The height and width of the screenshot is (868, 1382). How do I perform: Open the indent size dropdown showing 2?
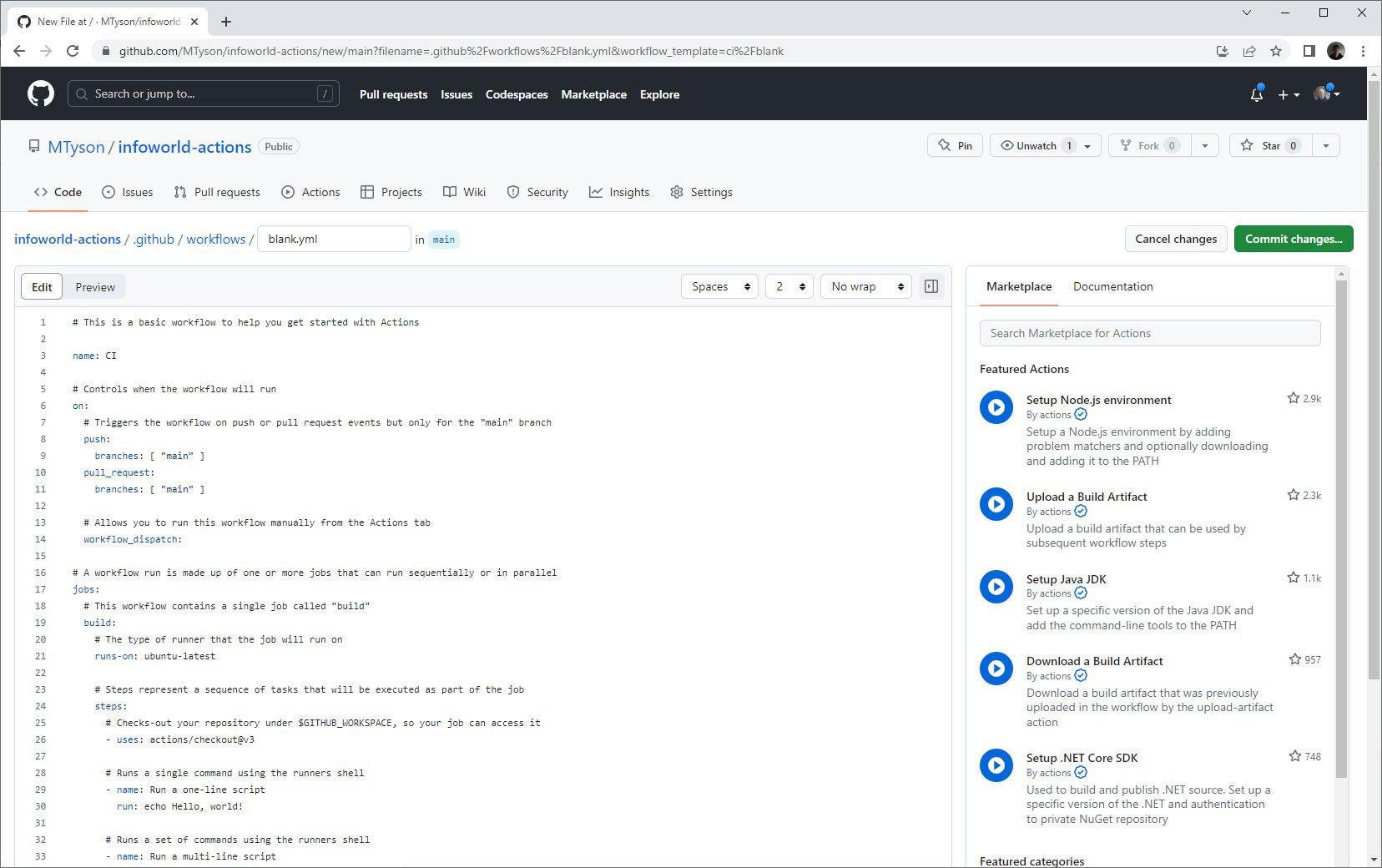click(x=788, y=285)
